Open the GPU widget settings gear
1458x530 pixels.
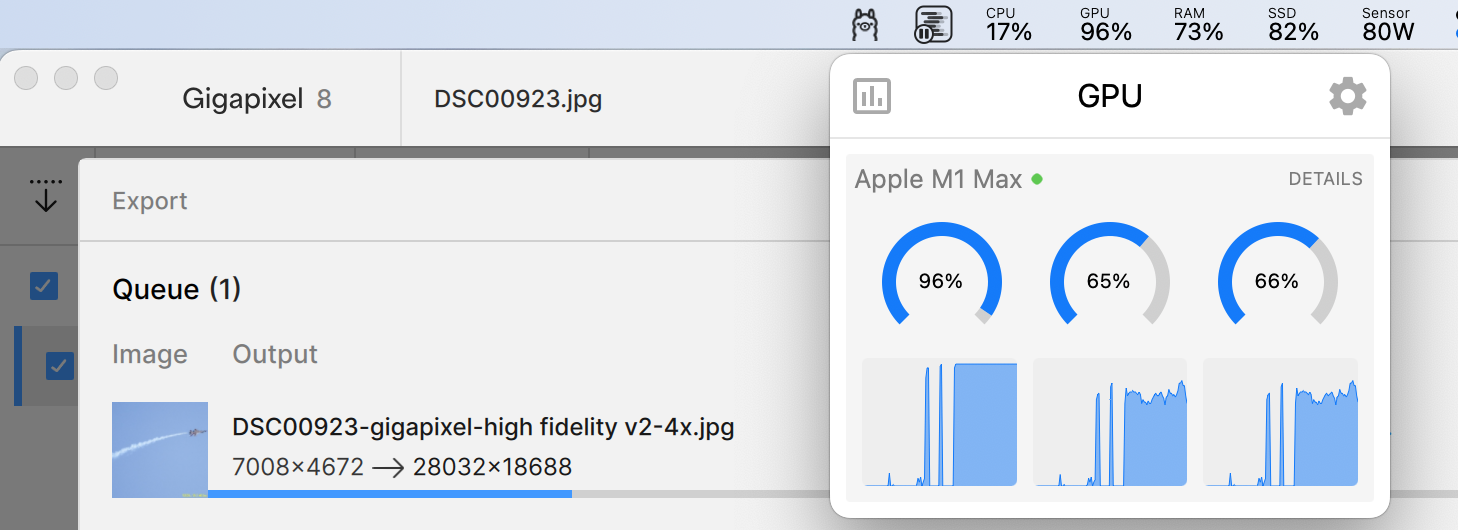pos(1347,97)
